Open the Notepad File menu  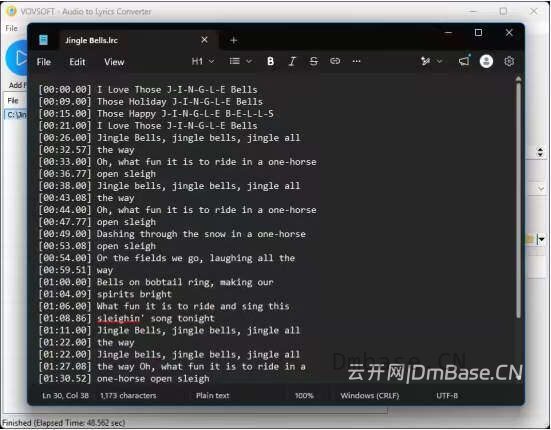44,62
